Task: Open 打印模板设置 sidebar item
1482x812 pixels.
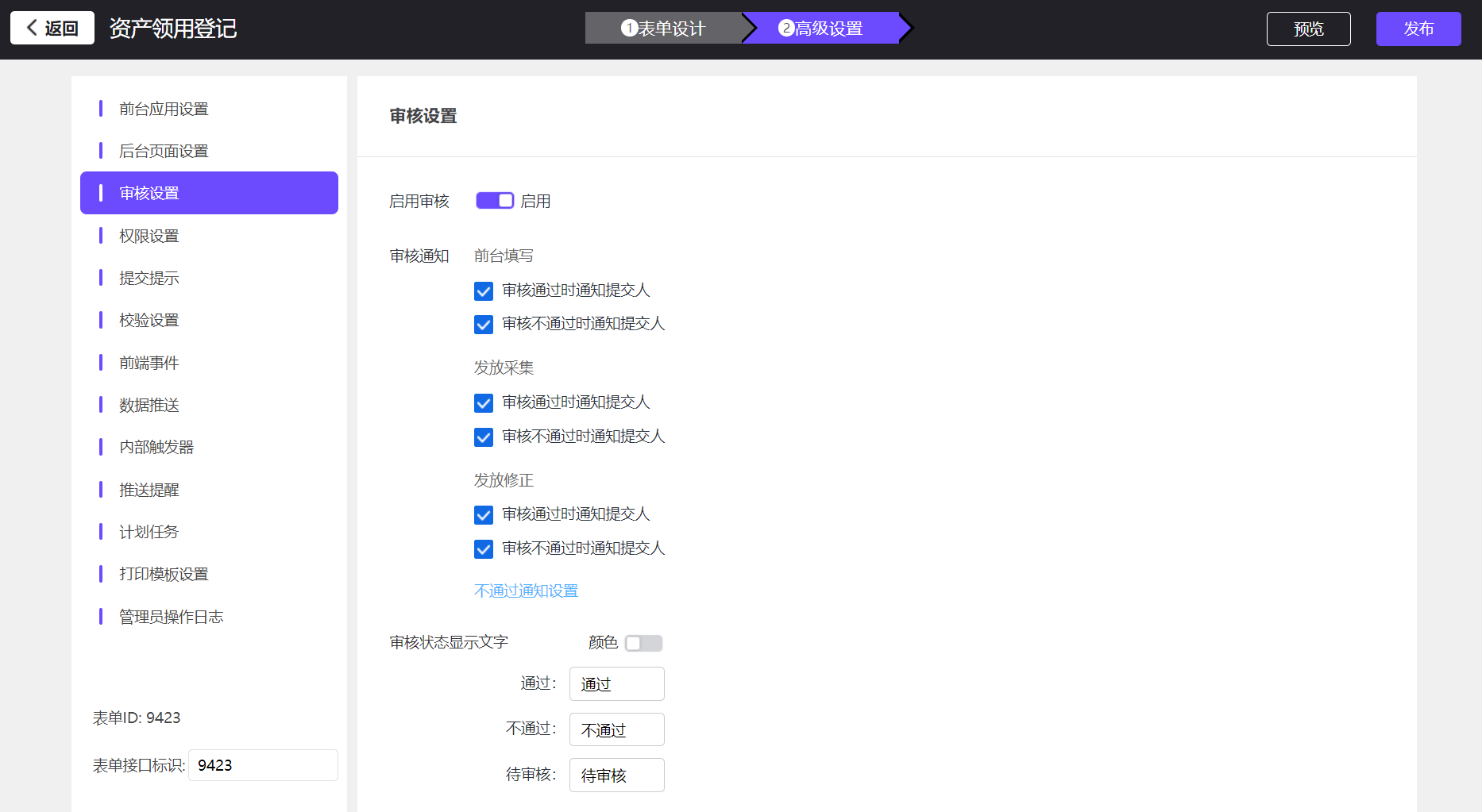Action: (164, 574)
